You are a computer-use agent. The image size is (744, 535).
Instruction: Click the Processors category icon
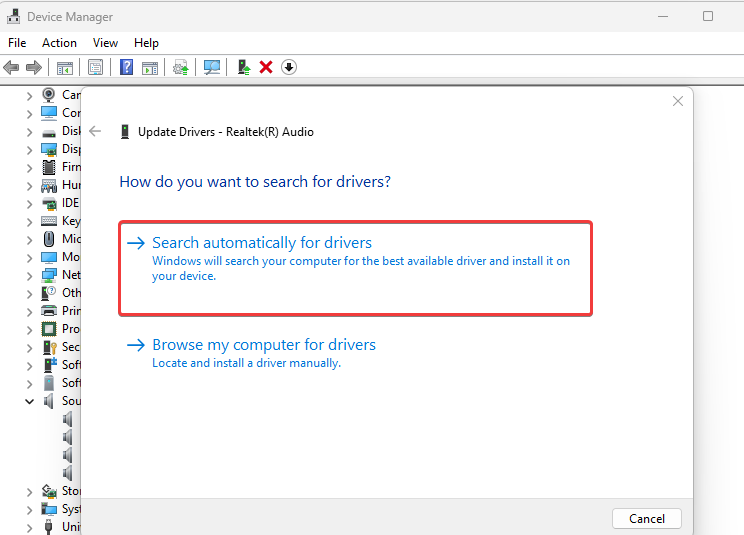click(49, 329)
